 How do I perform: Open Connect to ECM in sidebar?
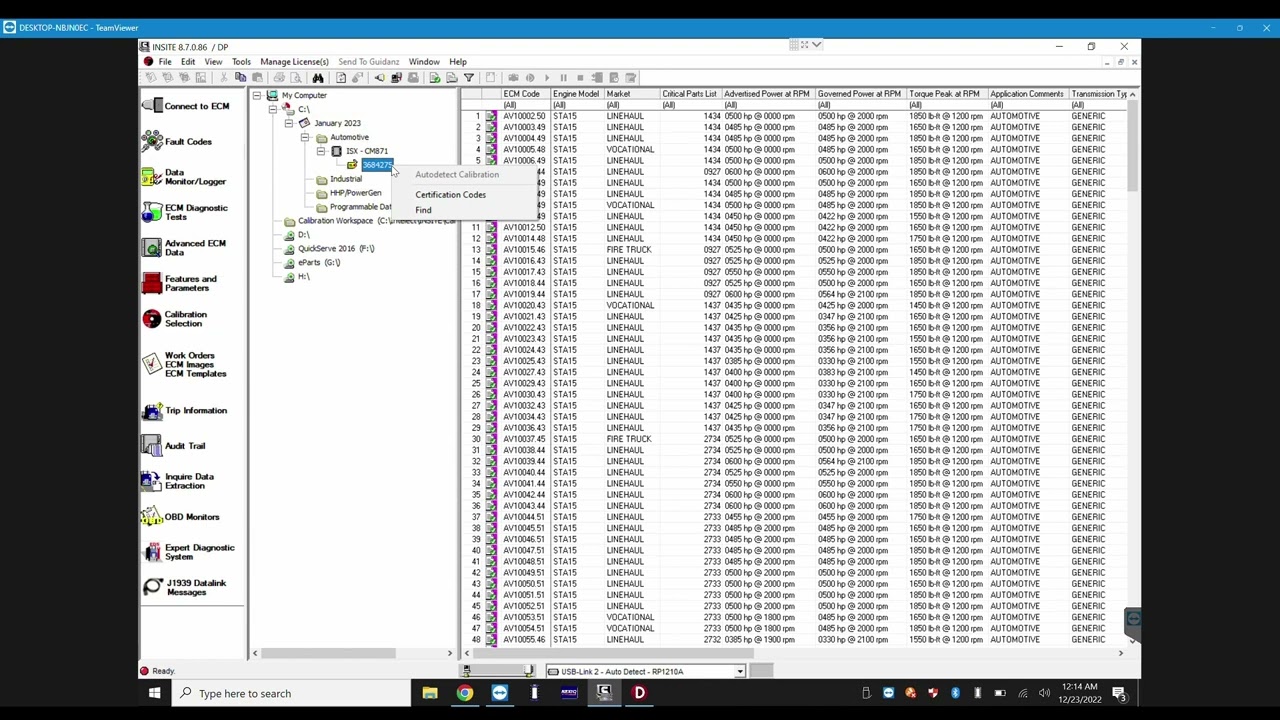[187, 106]
